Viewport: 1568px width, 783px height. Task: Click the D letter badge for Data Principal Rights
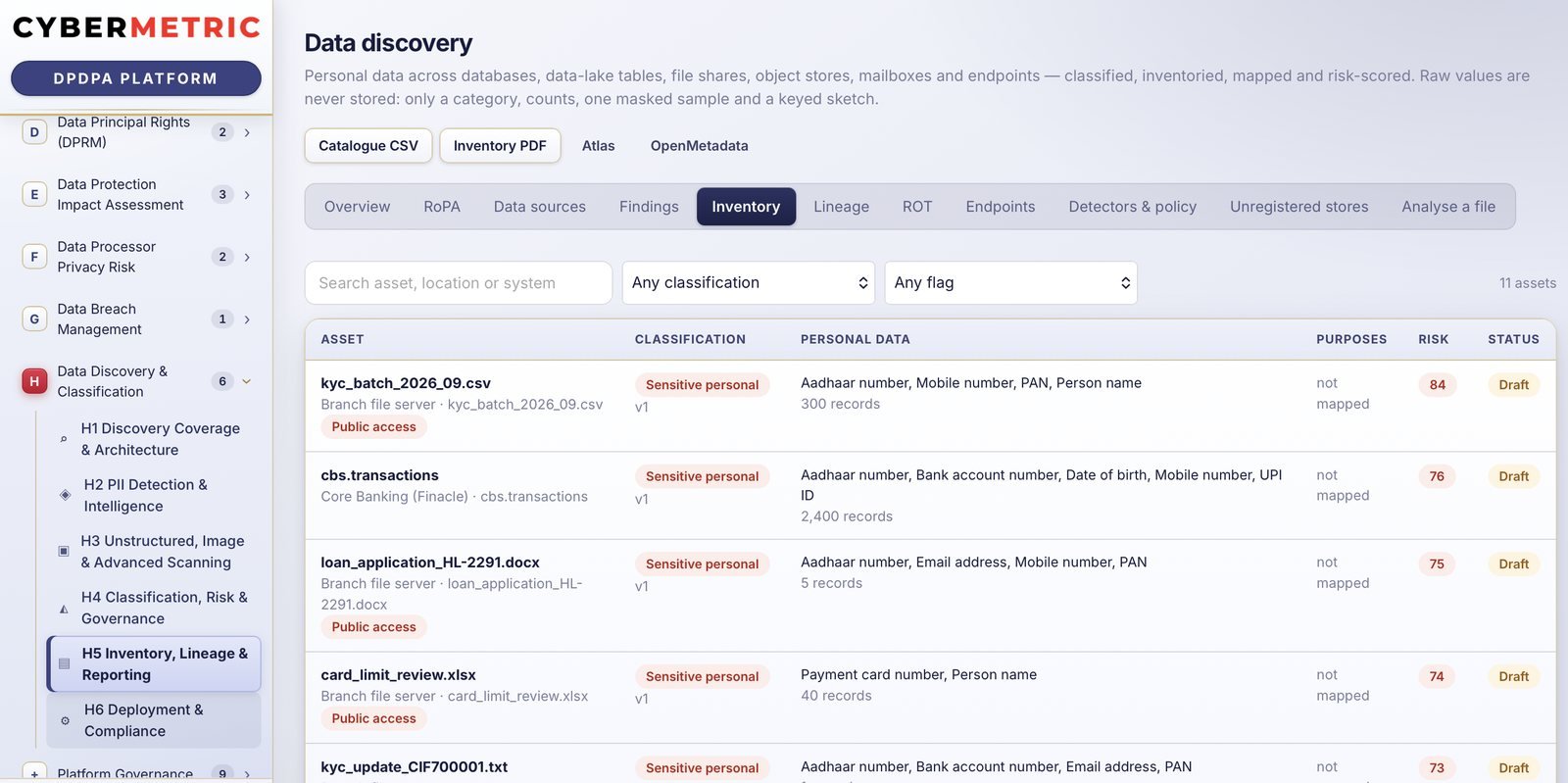pos(34,132)
